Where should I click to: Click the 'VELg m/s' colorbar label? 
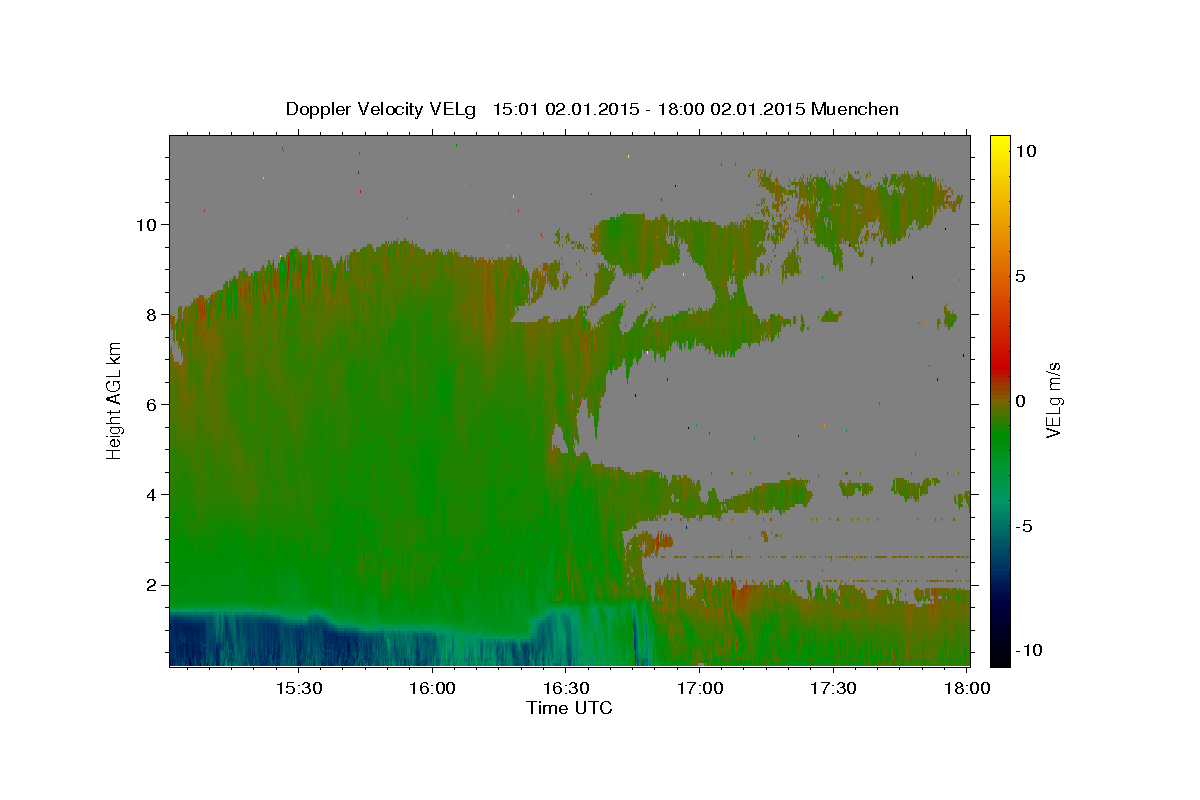[1053, 400]
